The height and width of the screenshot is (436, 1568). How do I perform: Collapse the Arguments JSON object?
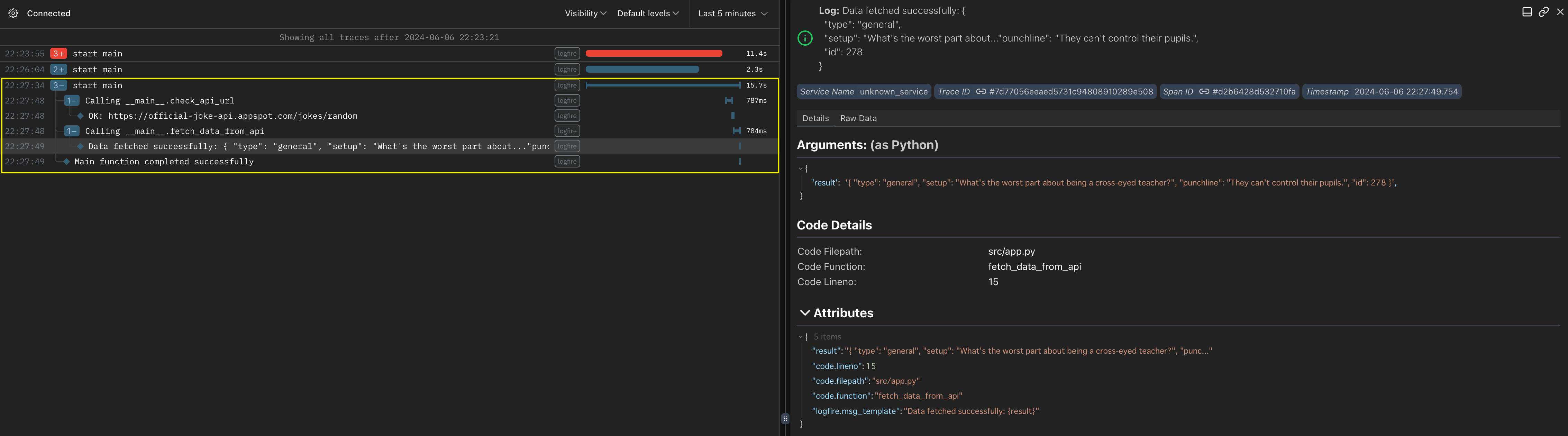tap(801, 169)
